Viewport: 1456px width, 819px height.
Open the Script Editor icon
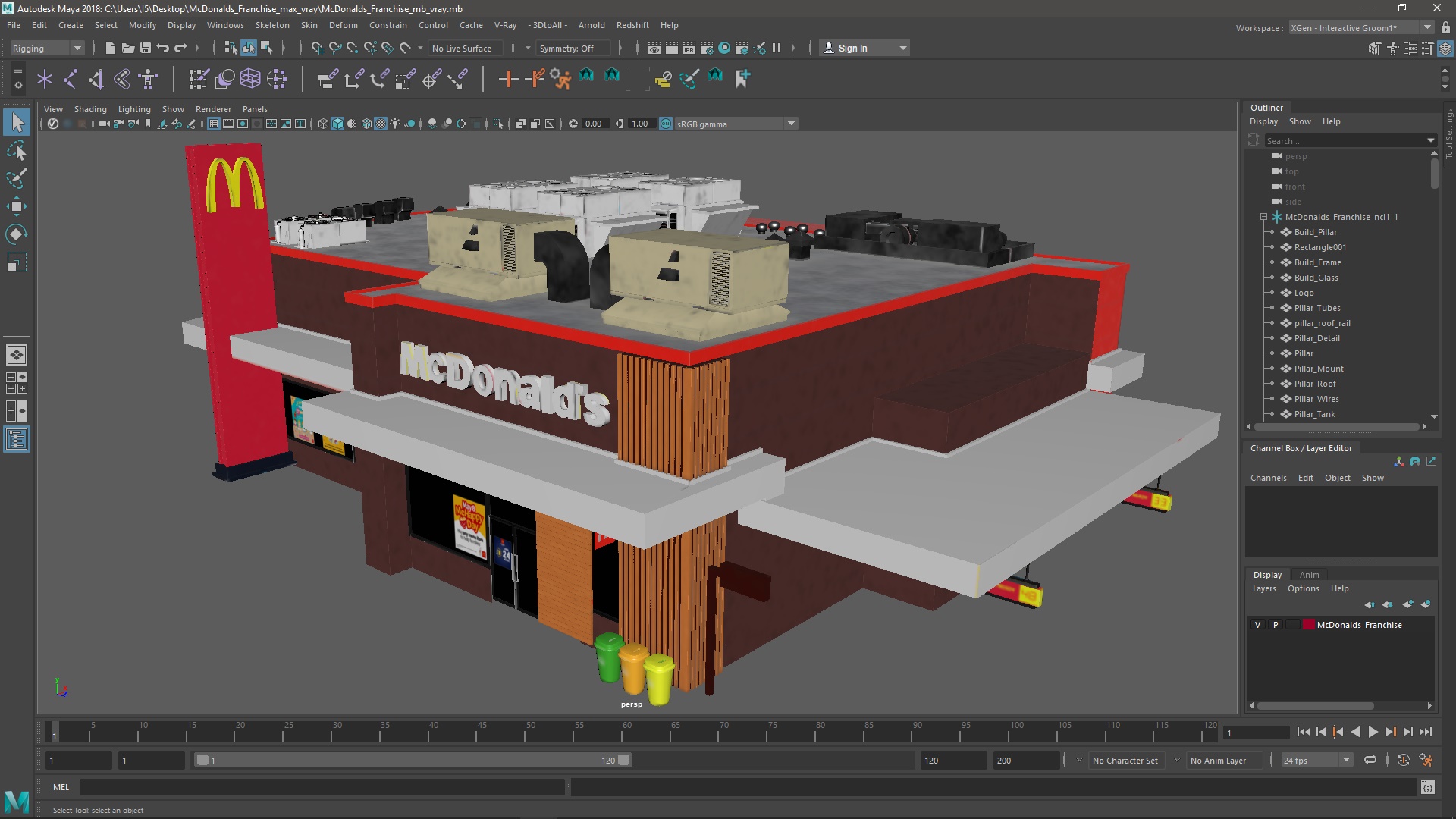(1428, 787)
